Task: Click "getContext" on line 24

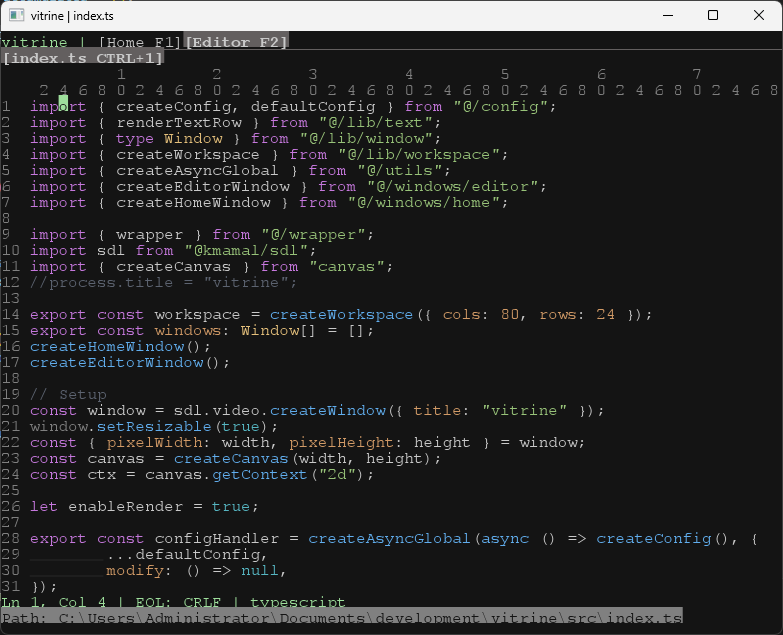Action: point(260,474)
